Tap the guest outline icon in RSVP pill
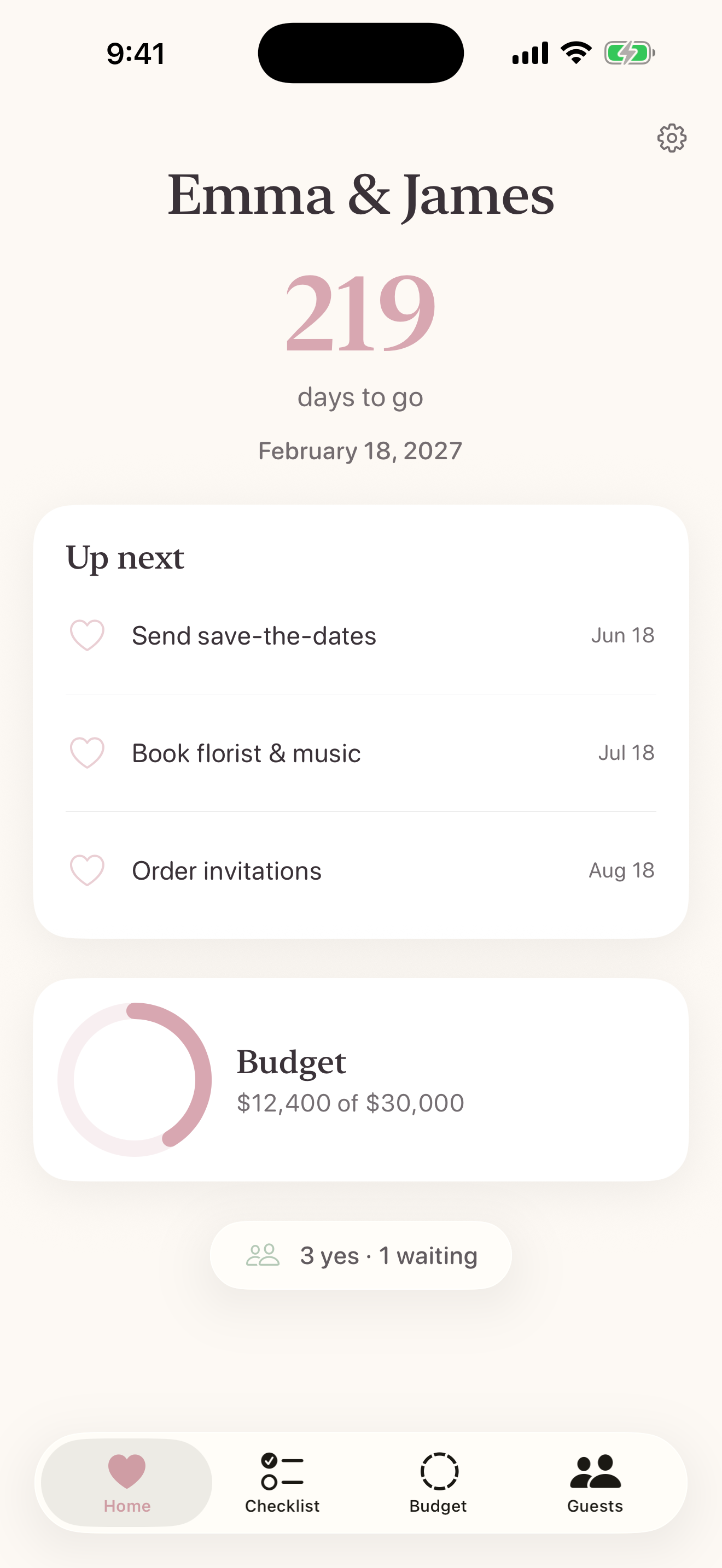The image size is (722, 1568). (x=263, y=1255)
